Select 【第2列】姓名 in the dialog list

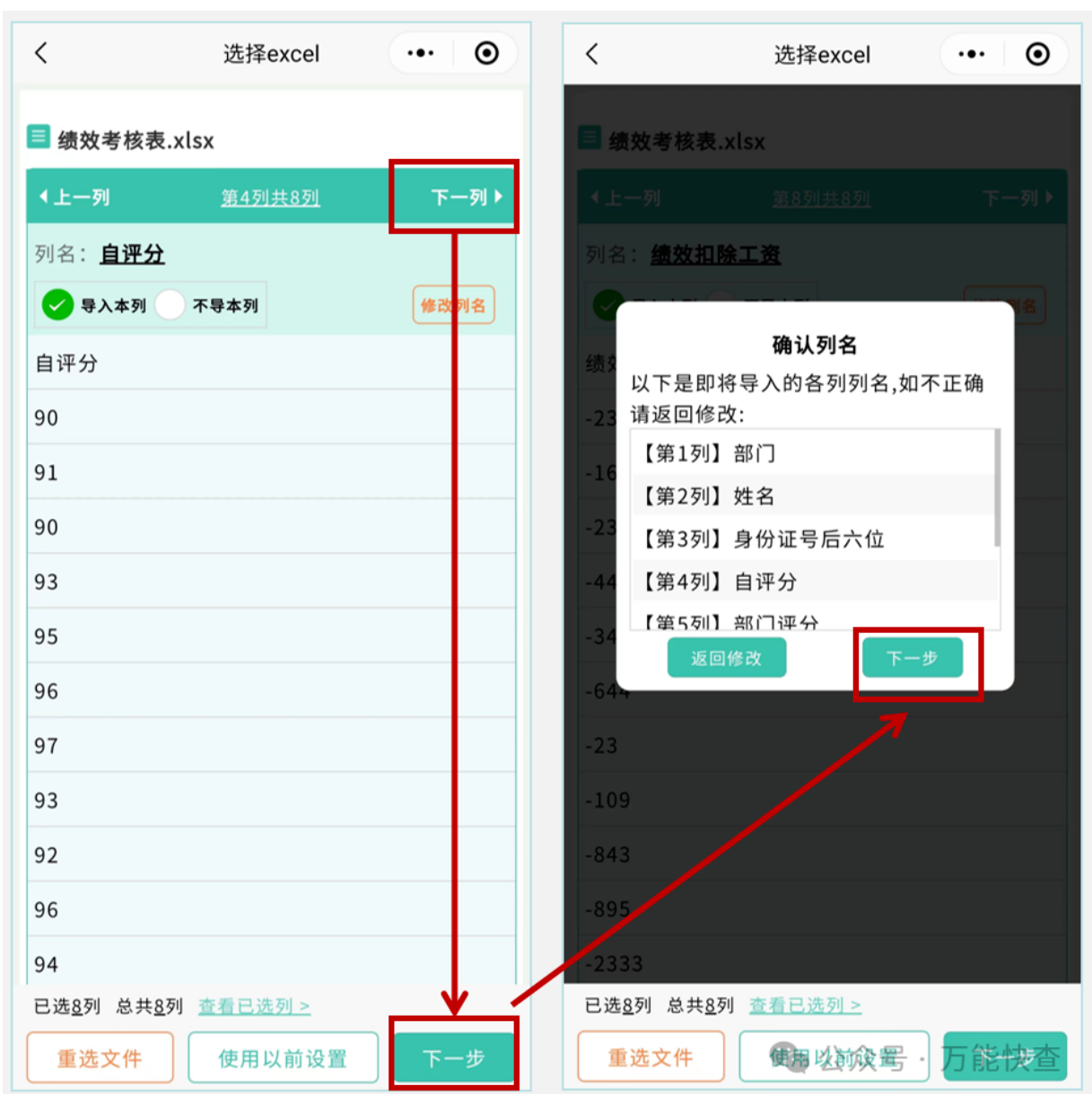click(814, 495)
